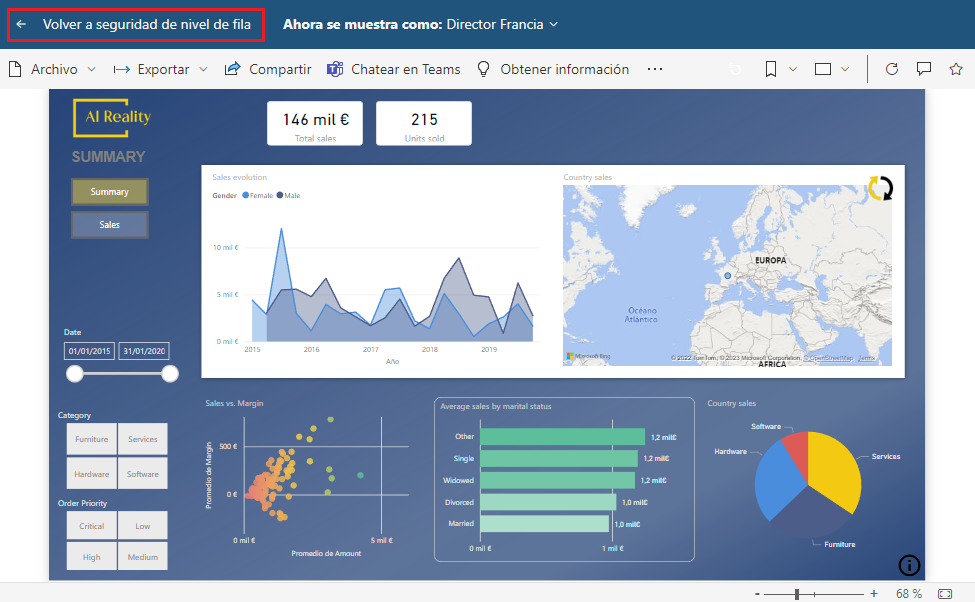Toggle the Critical order priority filter

pyautogui.click(x=92, y=526)
